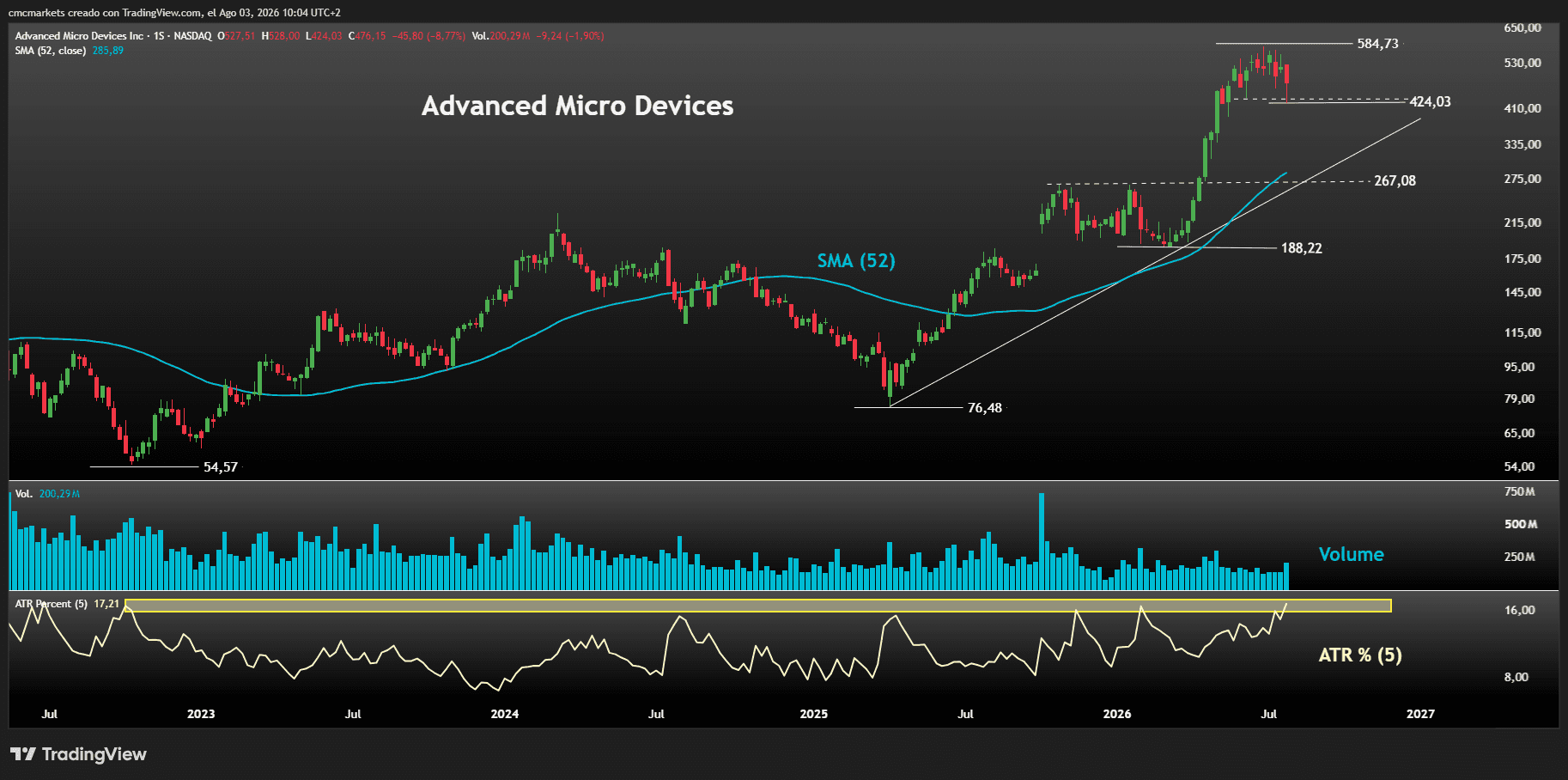The height and width of the screenshot is (780, 1568).
Task: Click the 424,03 annotation beside the dashed line
Action: pyautogui.click(x=1431, y=102)
